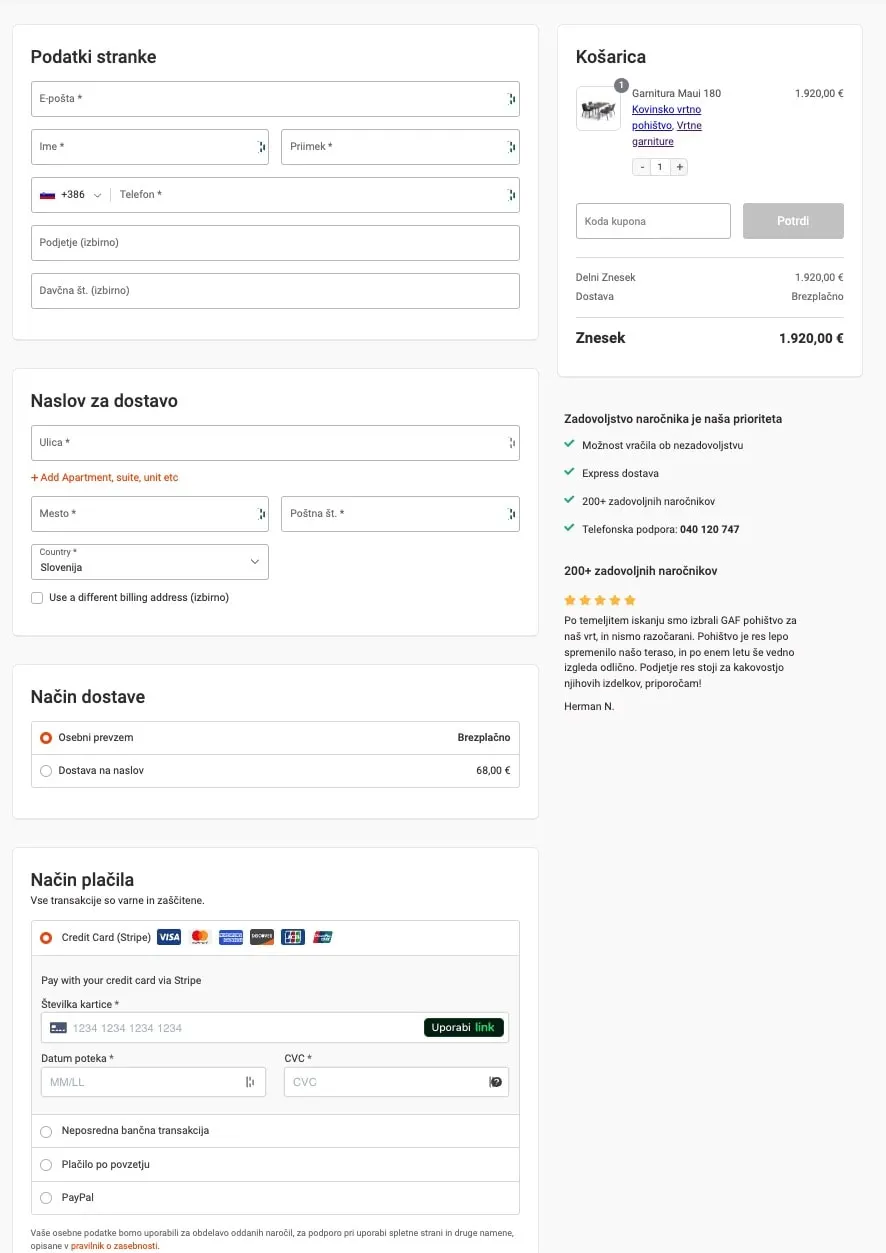The height and width of the screenshot is (1253, 886).
Task: Click the card icon in Številka kartice field
Action: pos(58,1028)
